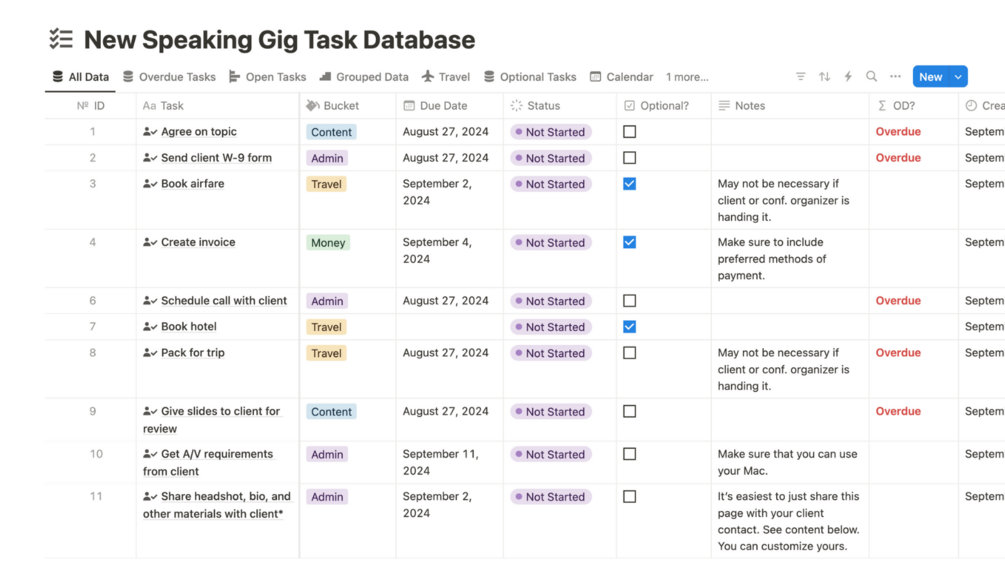Open the three-dots more options menu
The height and width of the screenshot is (566, 1005).
click(x=895, y=77)
